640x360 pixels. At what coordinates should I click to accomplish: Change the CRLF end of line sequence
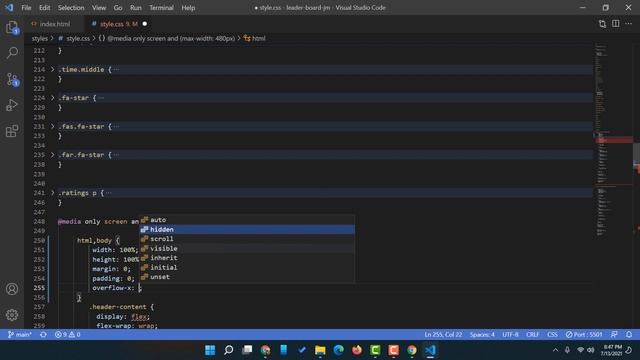pos(532,334)
